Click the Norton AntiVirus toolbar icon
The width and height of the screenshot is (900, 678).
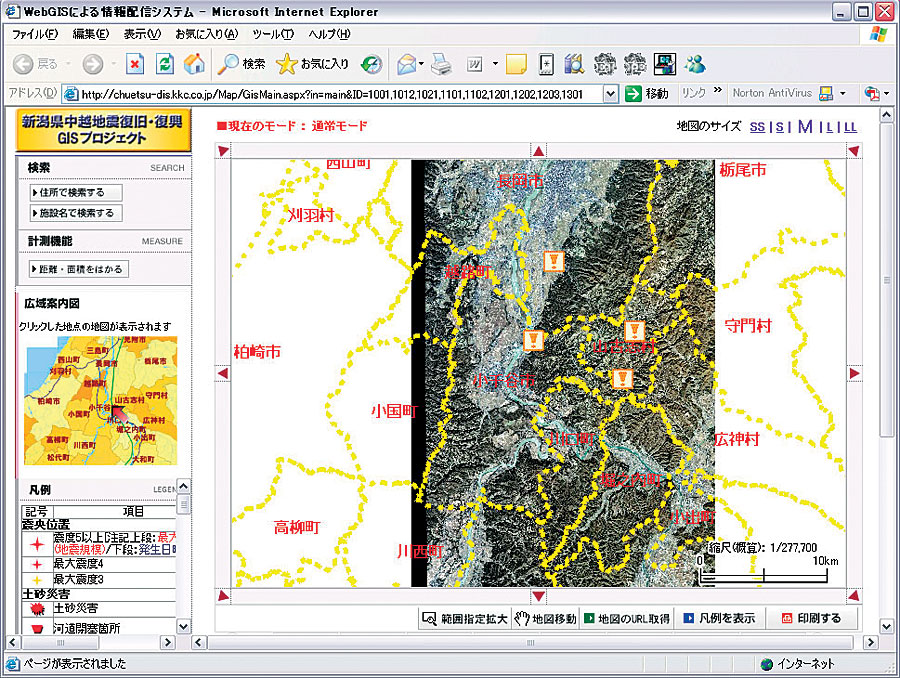point(826,94)
